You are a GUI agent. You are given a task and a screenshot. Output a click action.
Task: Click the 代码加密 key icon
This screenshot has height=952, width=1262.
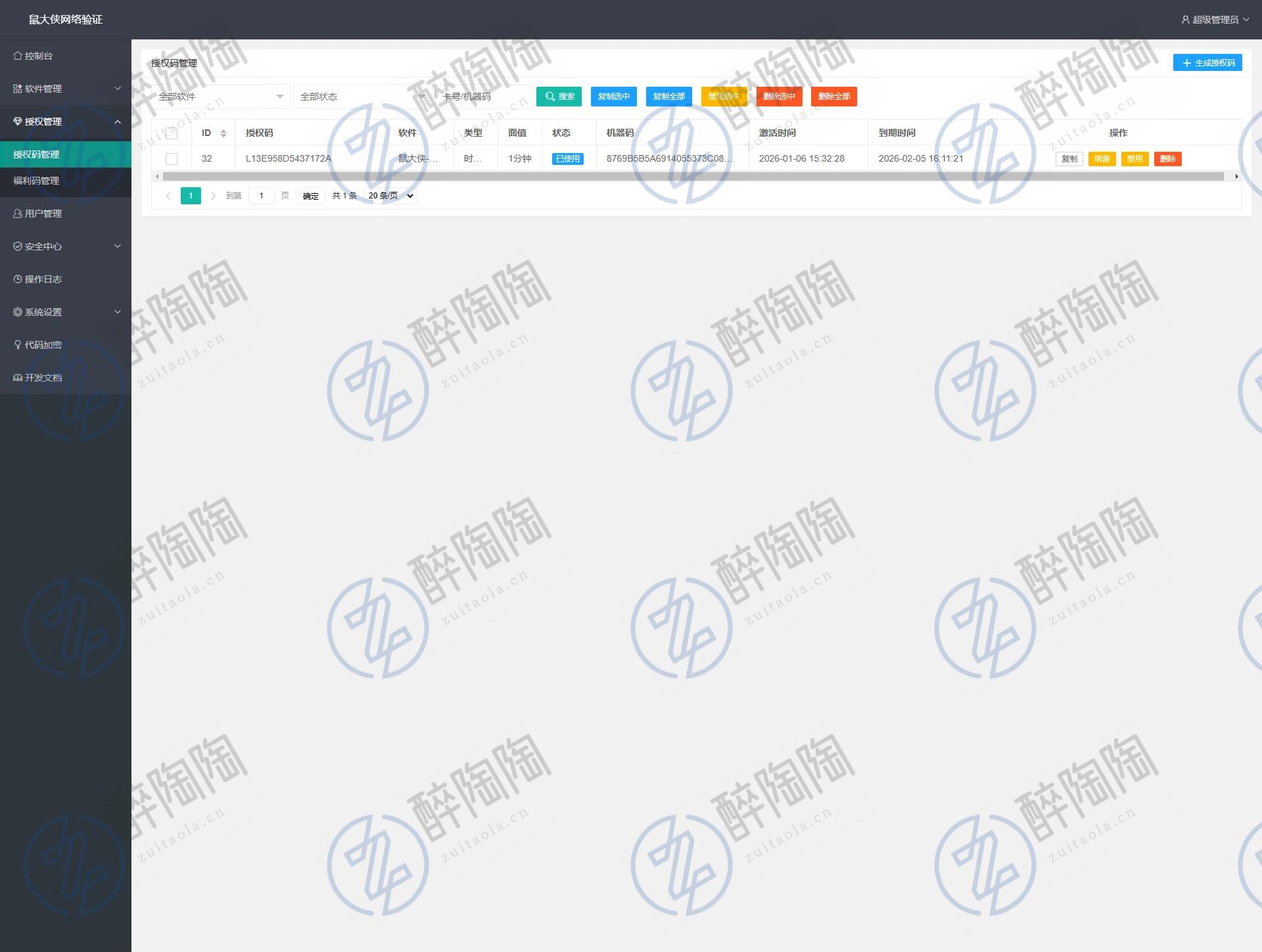tap(18, 345)
